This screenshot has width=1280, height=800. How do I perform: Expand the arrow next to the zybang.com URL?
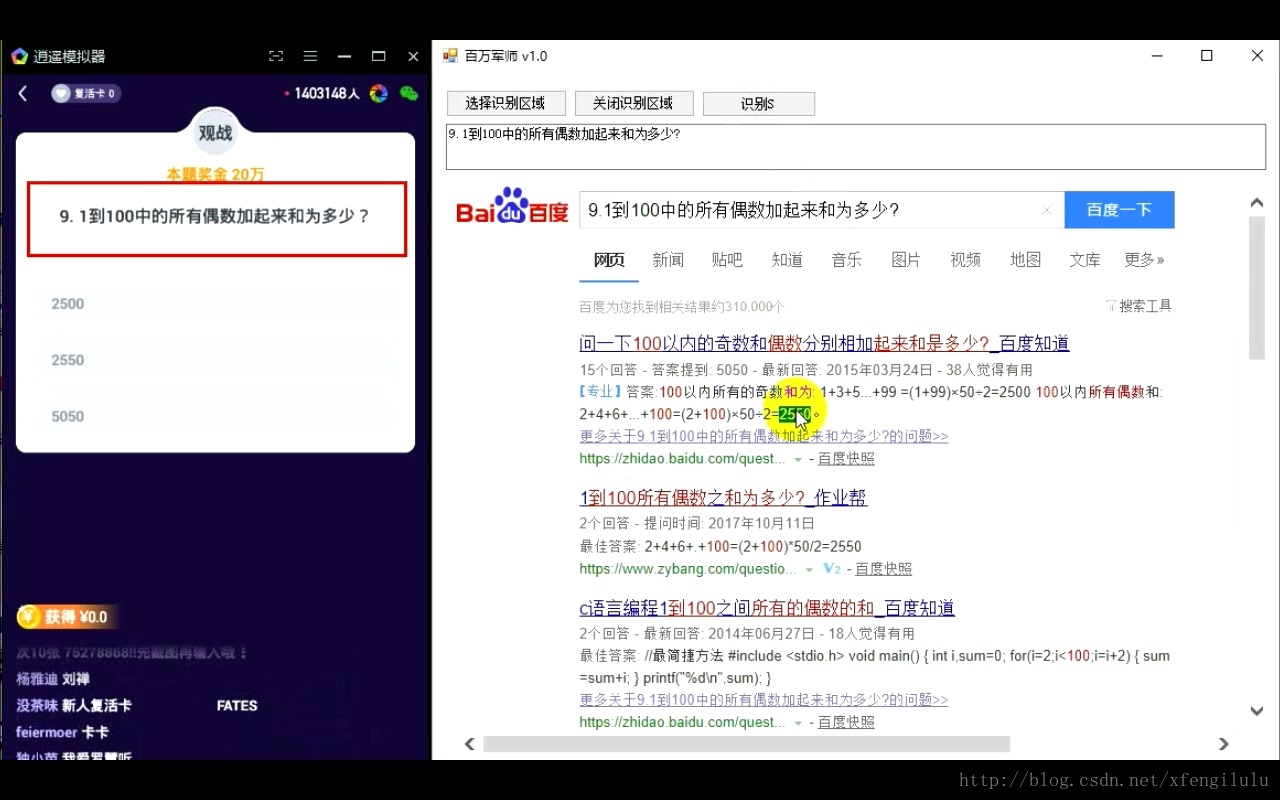point(809,570)
